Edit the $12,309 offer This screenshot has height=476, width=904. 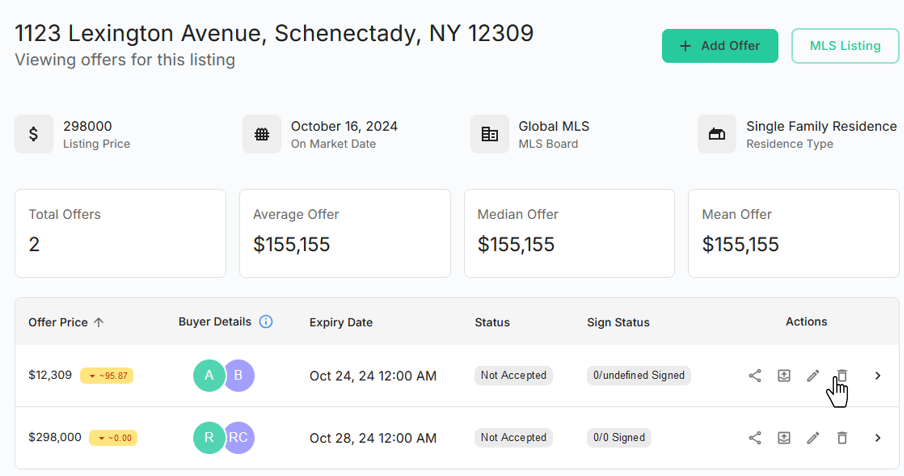813,376
